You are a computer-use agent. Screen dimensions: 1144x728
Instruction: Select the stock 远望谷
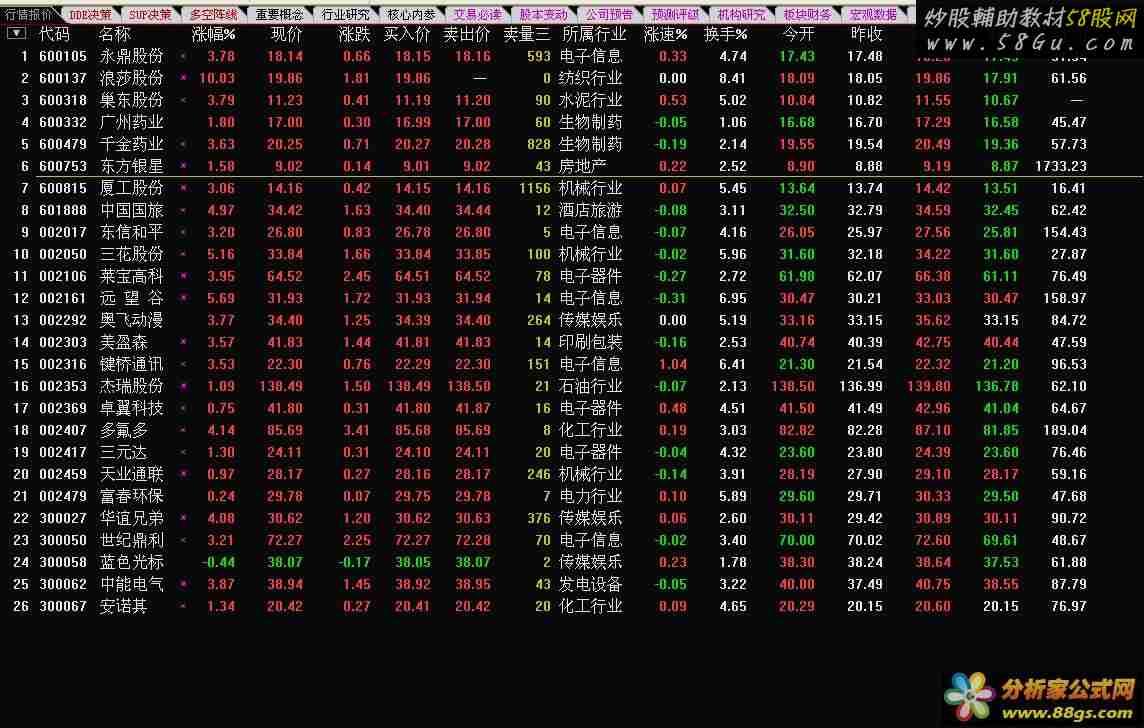131,298
